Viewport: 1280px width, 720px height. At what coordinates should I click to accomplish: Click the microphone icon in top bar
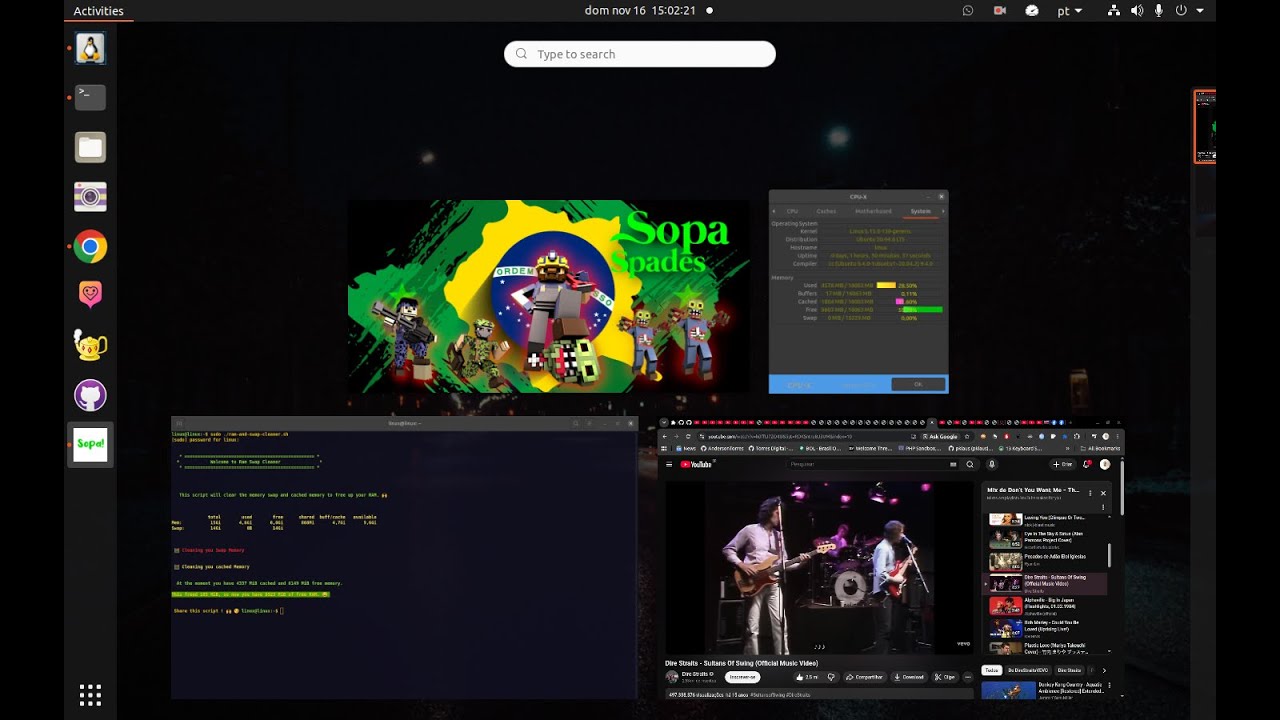[x=1159, y=11]
